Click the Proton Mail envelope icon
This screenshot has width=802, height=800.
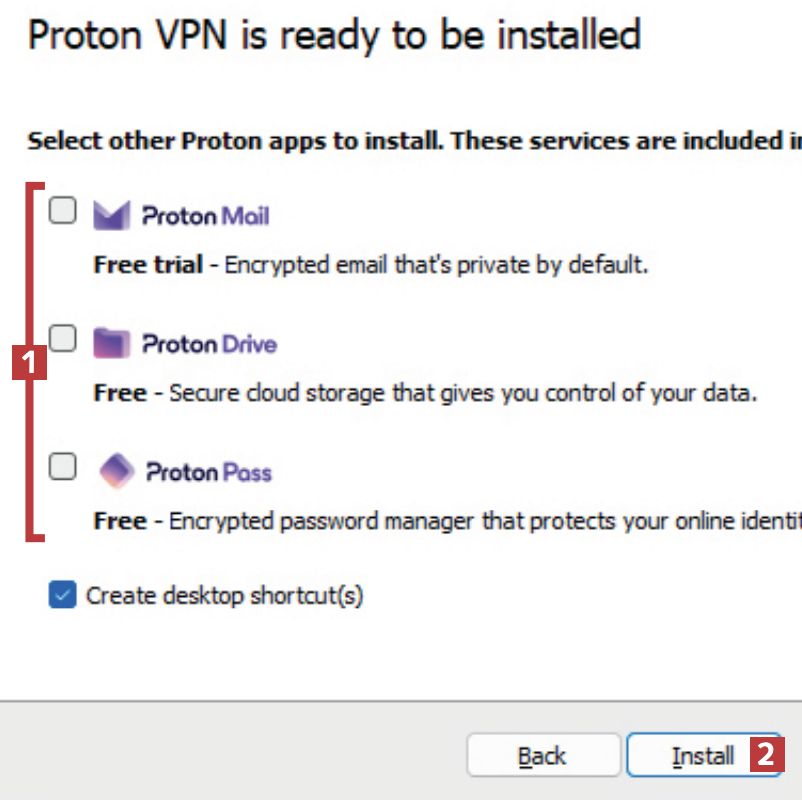tap(112, 215)
